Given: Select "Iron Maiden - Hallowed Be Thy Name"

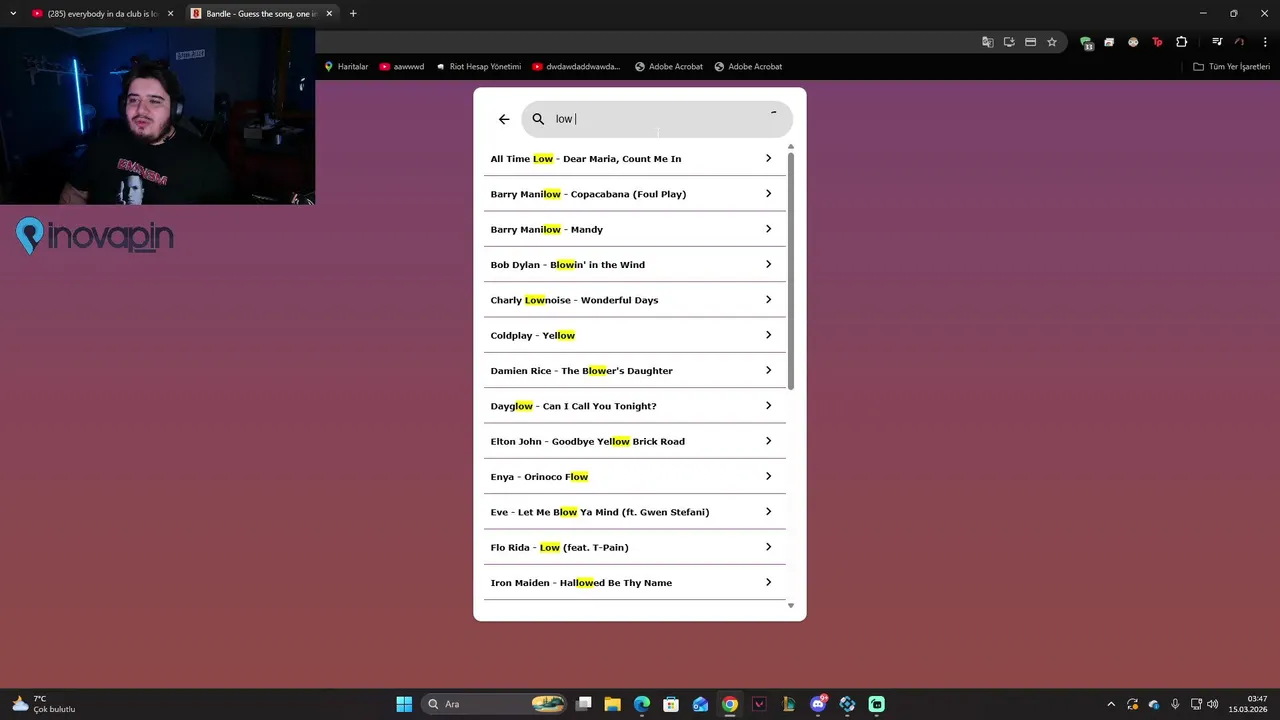Looking at the screenshot, I should click(634, 583).
